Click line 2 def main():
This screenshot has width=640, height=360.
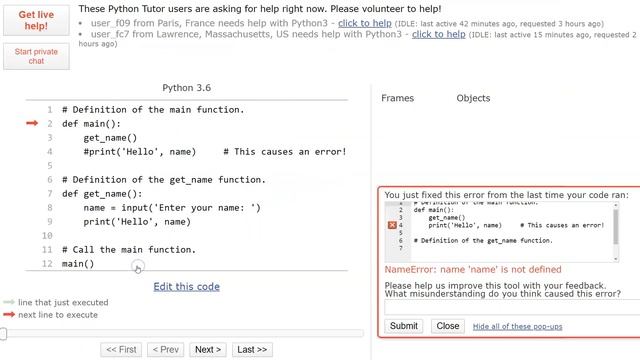91,124
